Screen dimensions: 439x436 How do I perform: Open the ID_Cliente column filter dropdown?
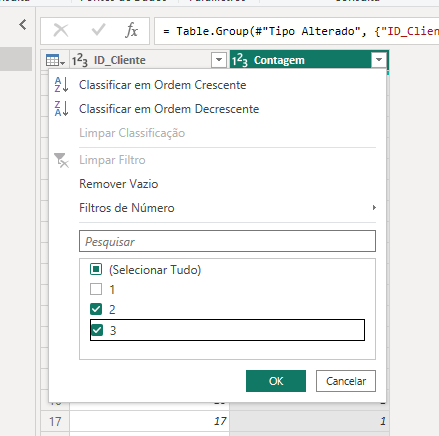[219, 60]
